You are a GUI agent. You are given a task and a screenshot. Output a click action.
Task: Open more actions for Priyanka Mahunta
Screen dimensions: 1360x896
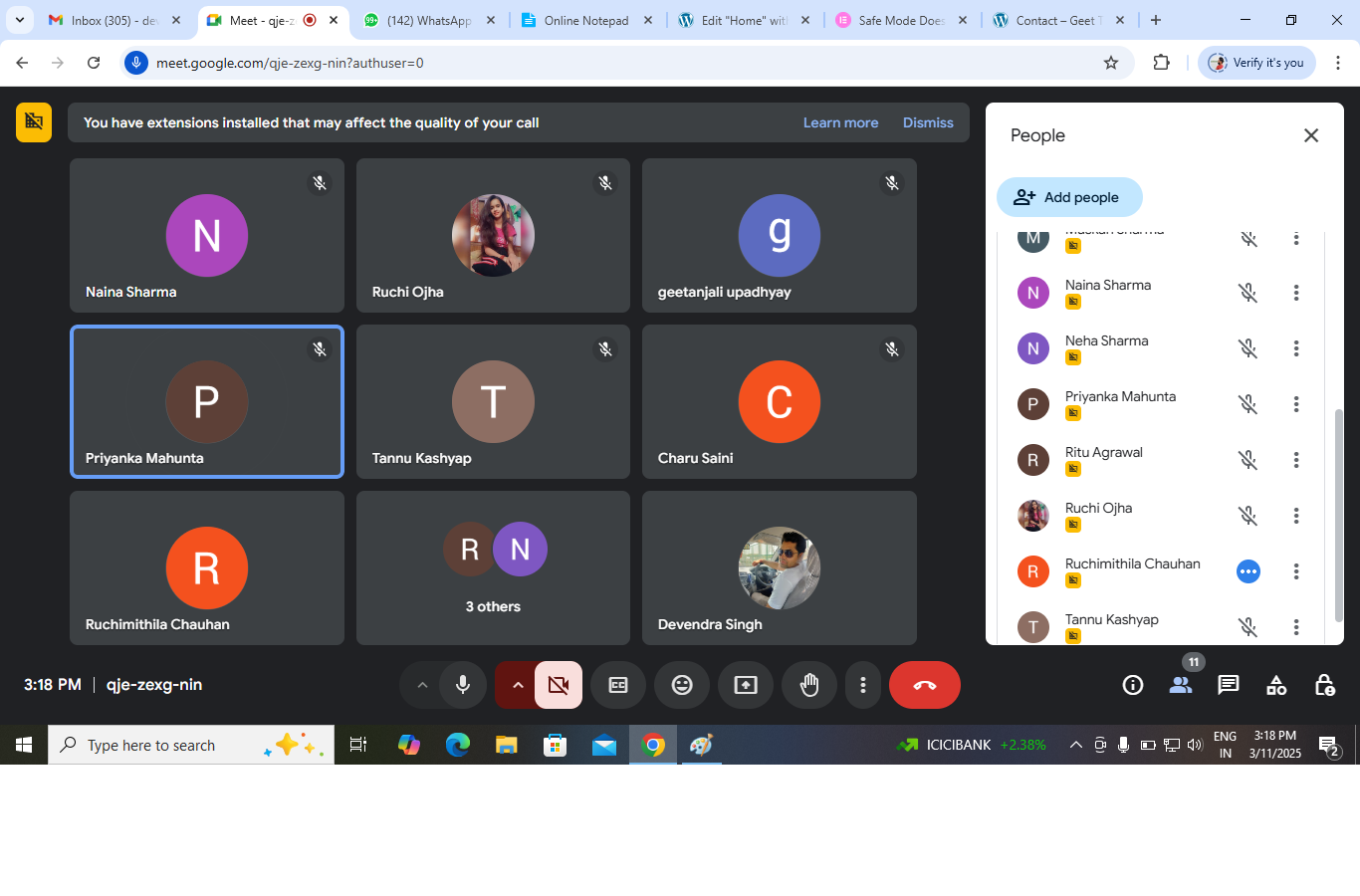pyautogui.click(x=1296, y=404)
